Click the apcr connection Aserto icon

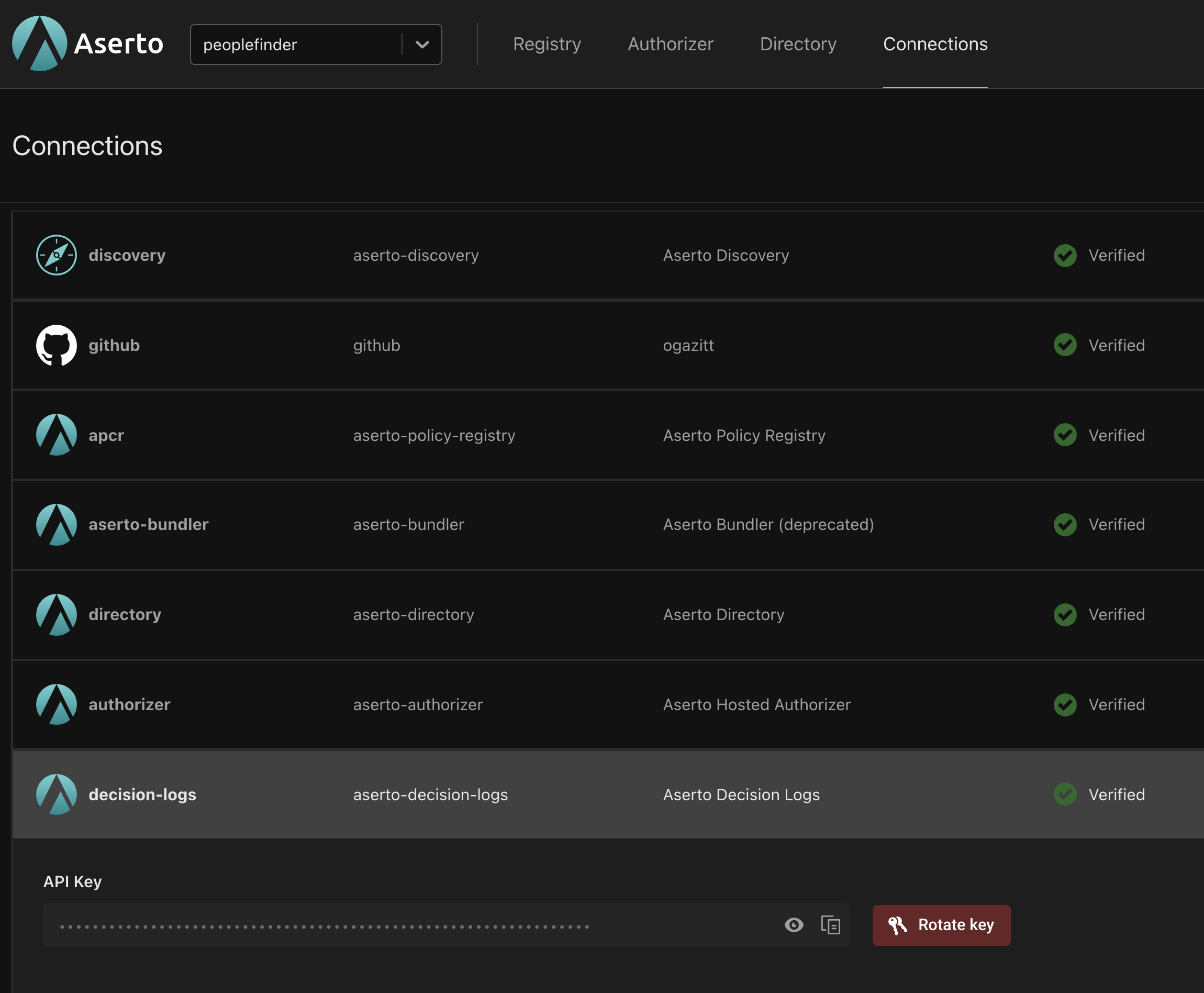(x=56, y=435)
